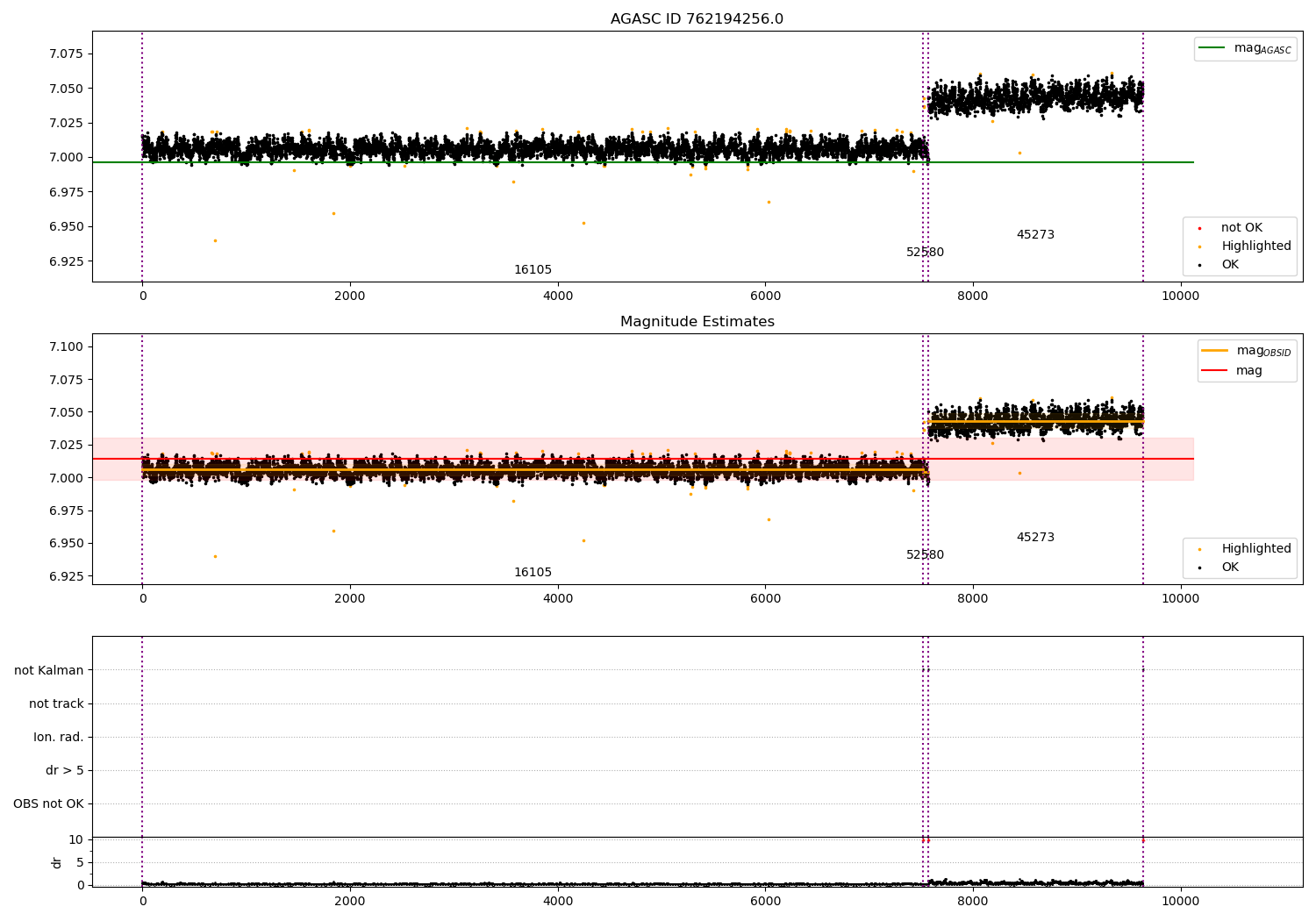Click the 'dr' y-axis label
1316x921 pixels.
[57, 862]
